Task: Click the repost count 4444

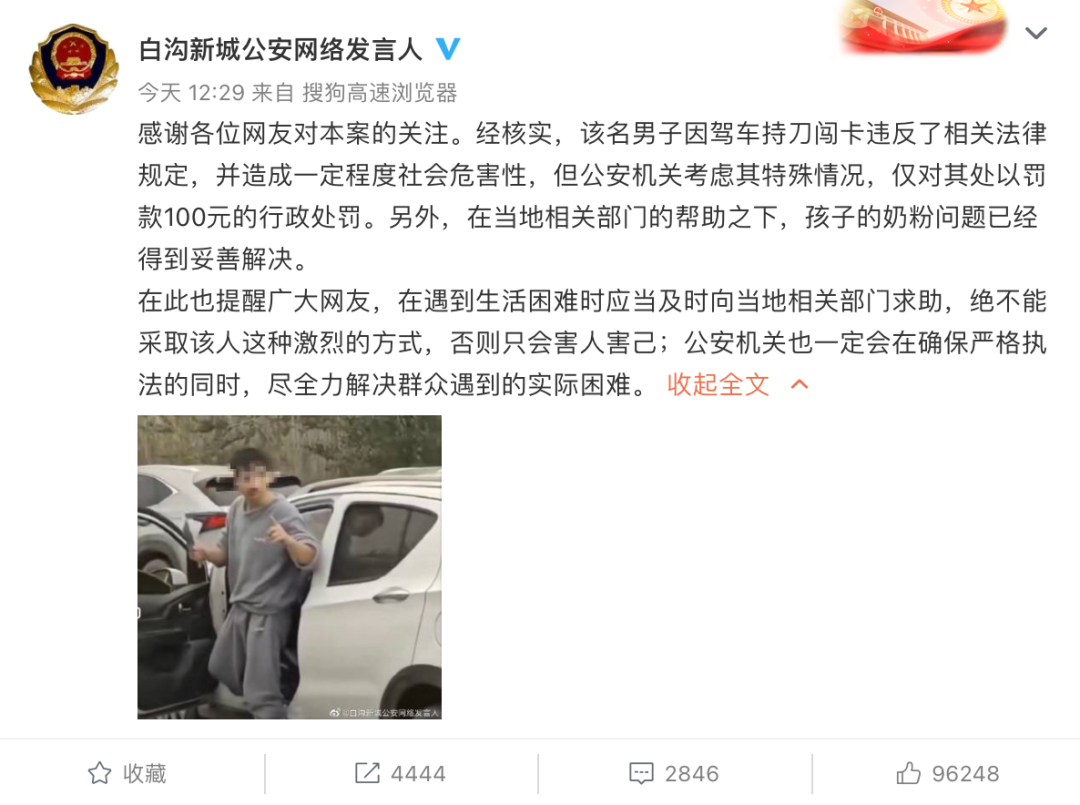Action: point(418,774)
